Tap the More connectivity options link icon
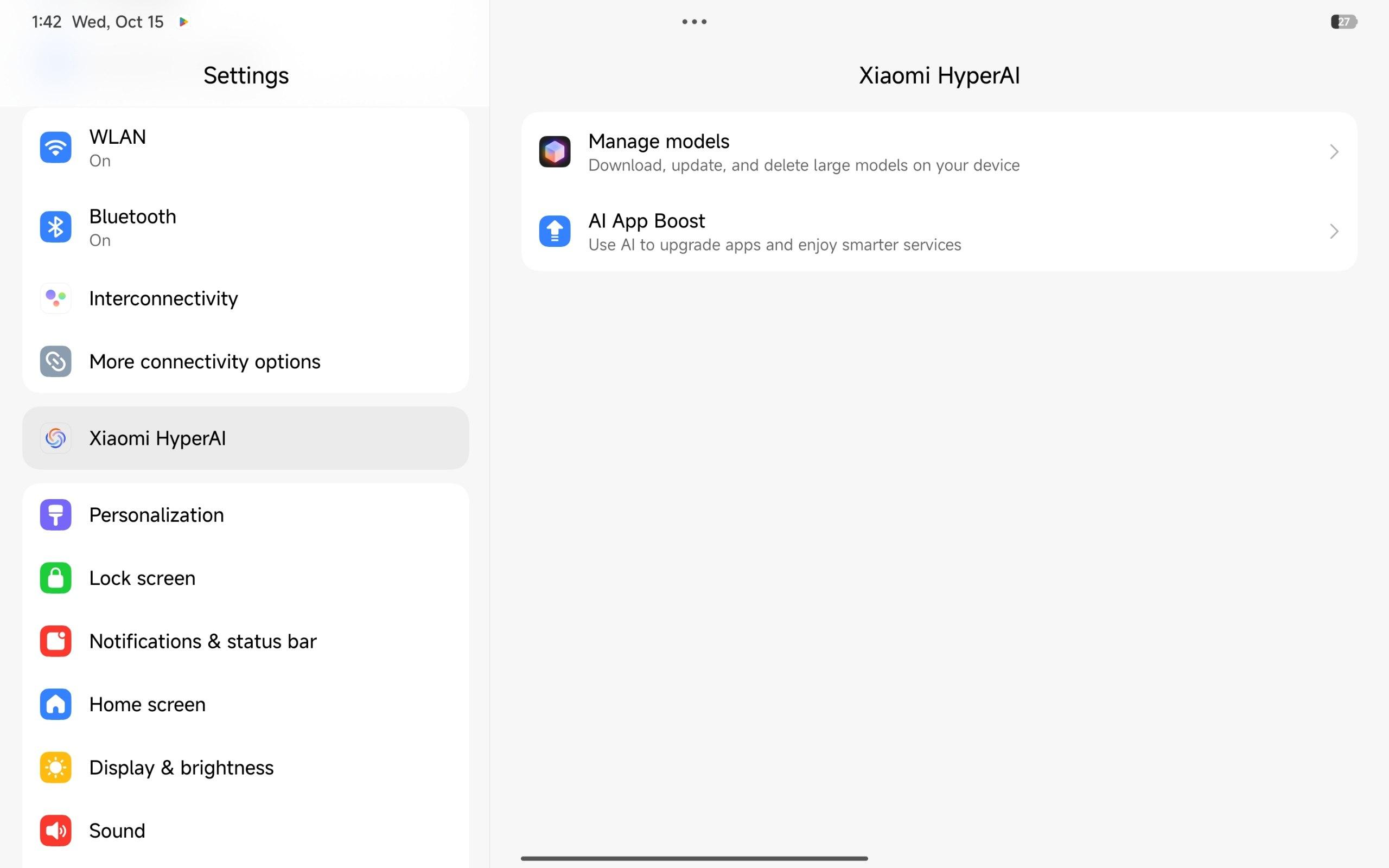Screen dimensions: 1389x868 [x=56, y=361]
